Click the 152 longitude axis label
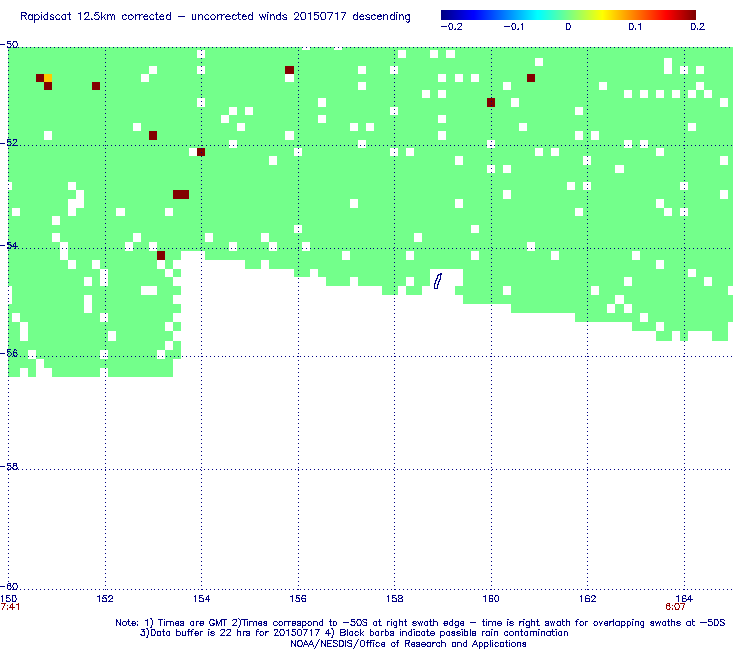Viewport: 740px width, 650px height. tap(105, 599)
